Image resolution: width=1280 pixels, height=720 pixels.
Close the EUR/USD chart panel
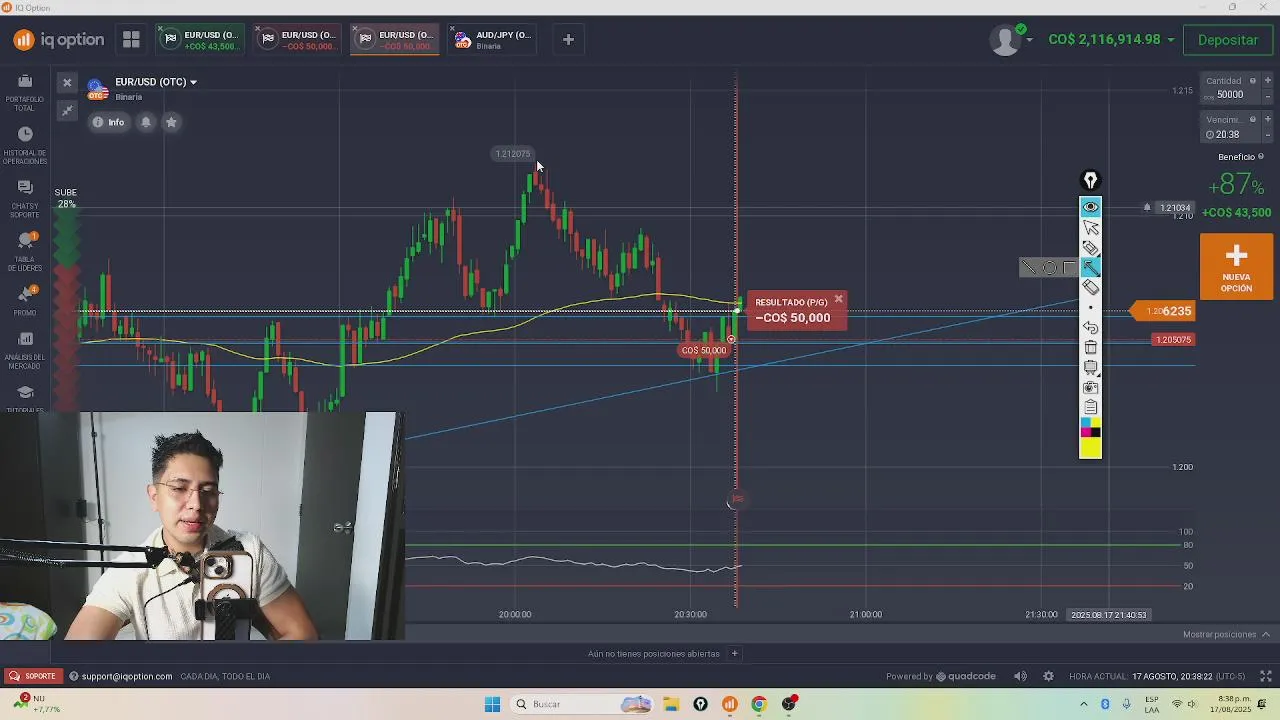67,82
